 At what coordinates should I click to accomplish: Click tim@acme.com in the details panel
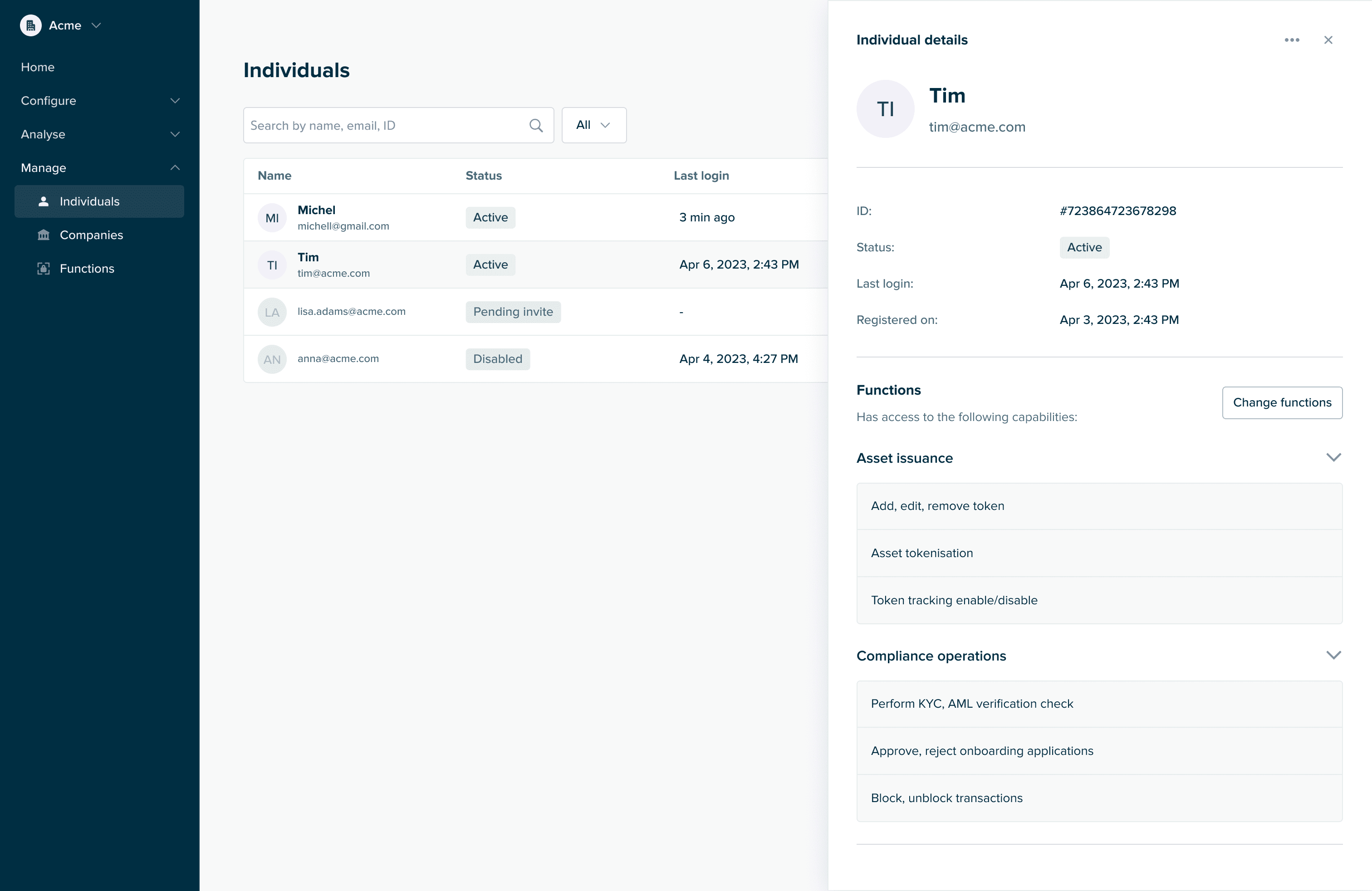[x=976, y=127]
